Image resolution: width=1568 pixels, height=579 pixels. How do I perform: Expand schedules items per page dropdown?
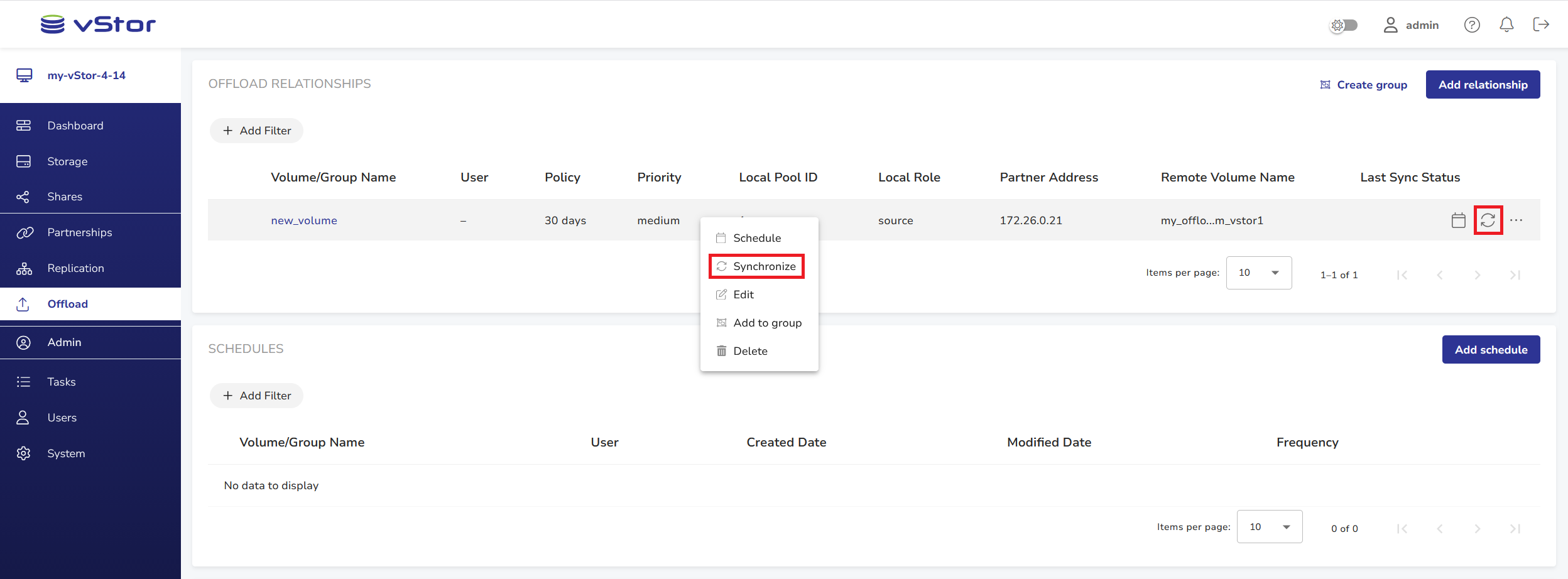[x=1269, y=527]
